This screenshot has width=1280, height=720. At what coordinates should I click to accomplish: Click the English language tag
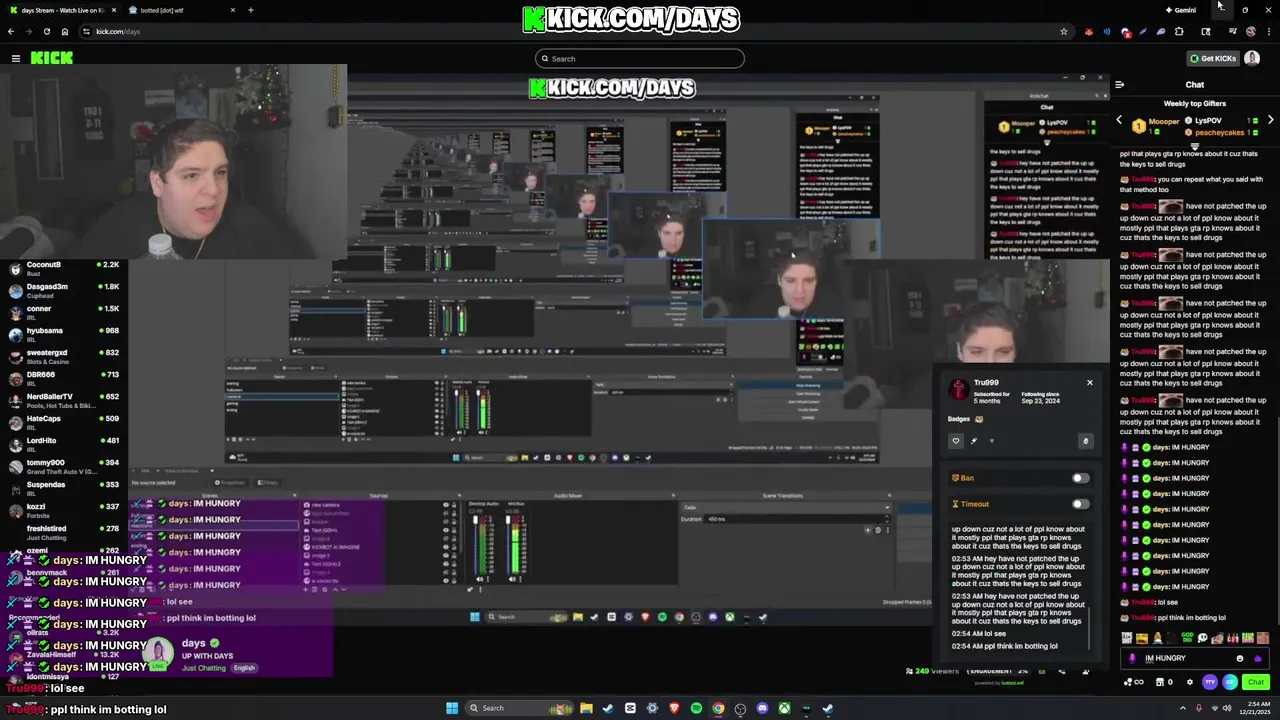(245, 668)
